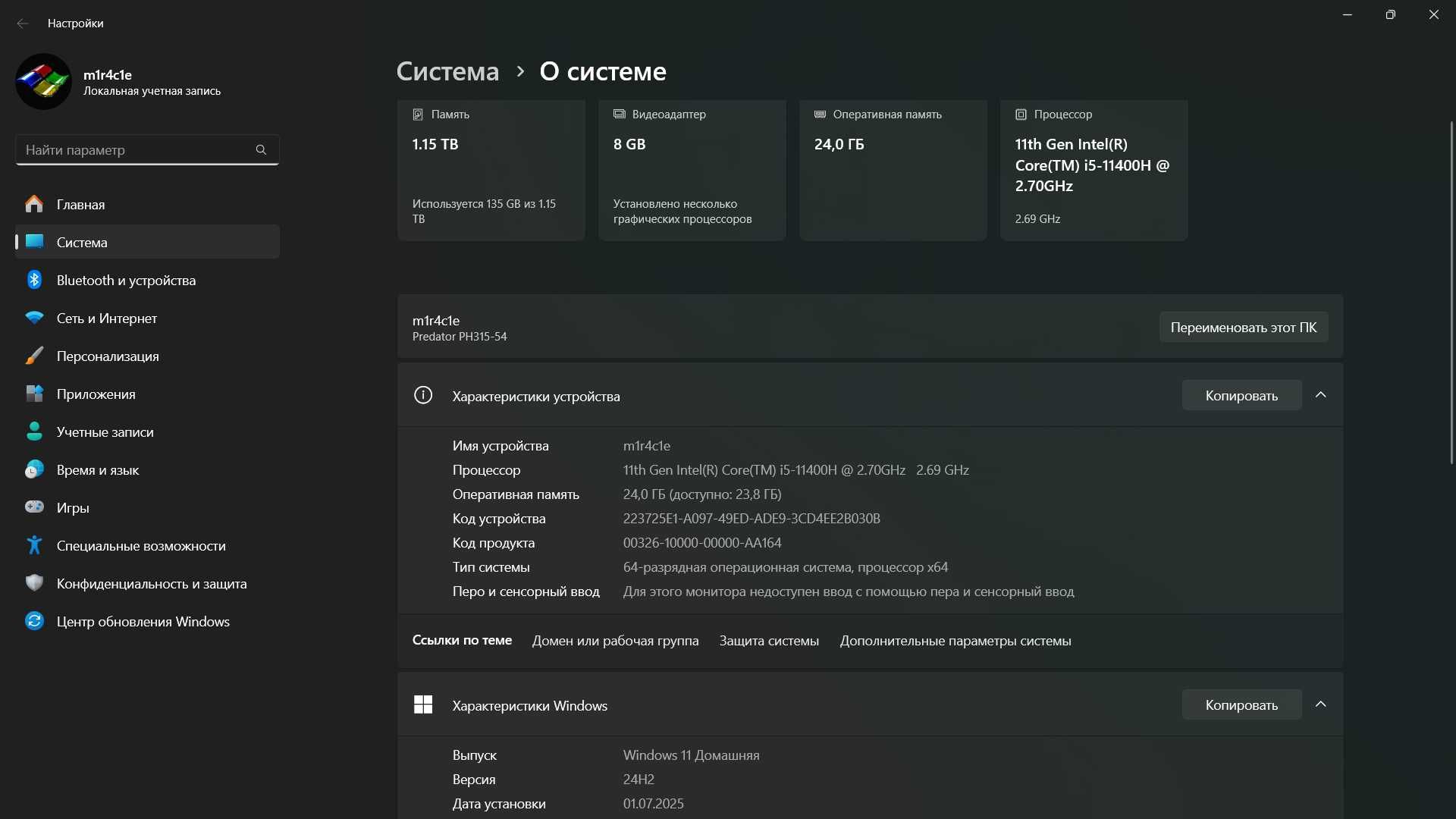This screenshot has height=819, width=1456.
Task: Click the Windows 11 Домашняя edition text
Action: coord(691,755)
